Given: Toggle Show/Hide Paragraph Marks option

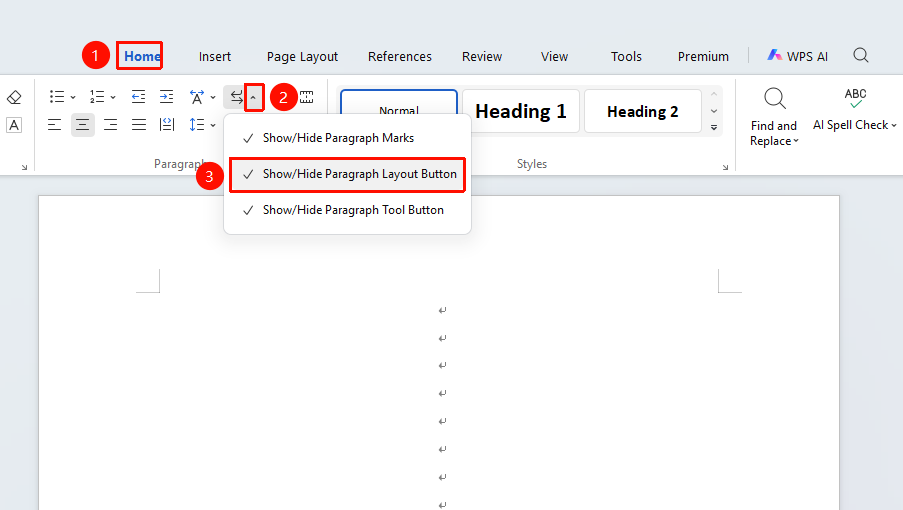Looking at the screenshot, I should click(347, 138).
